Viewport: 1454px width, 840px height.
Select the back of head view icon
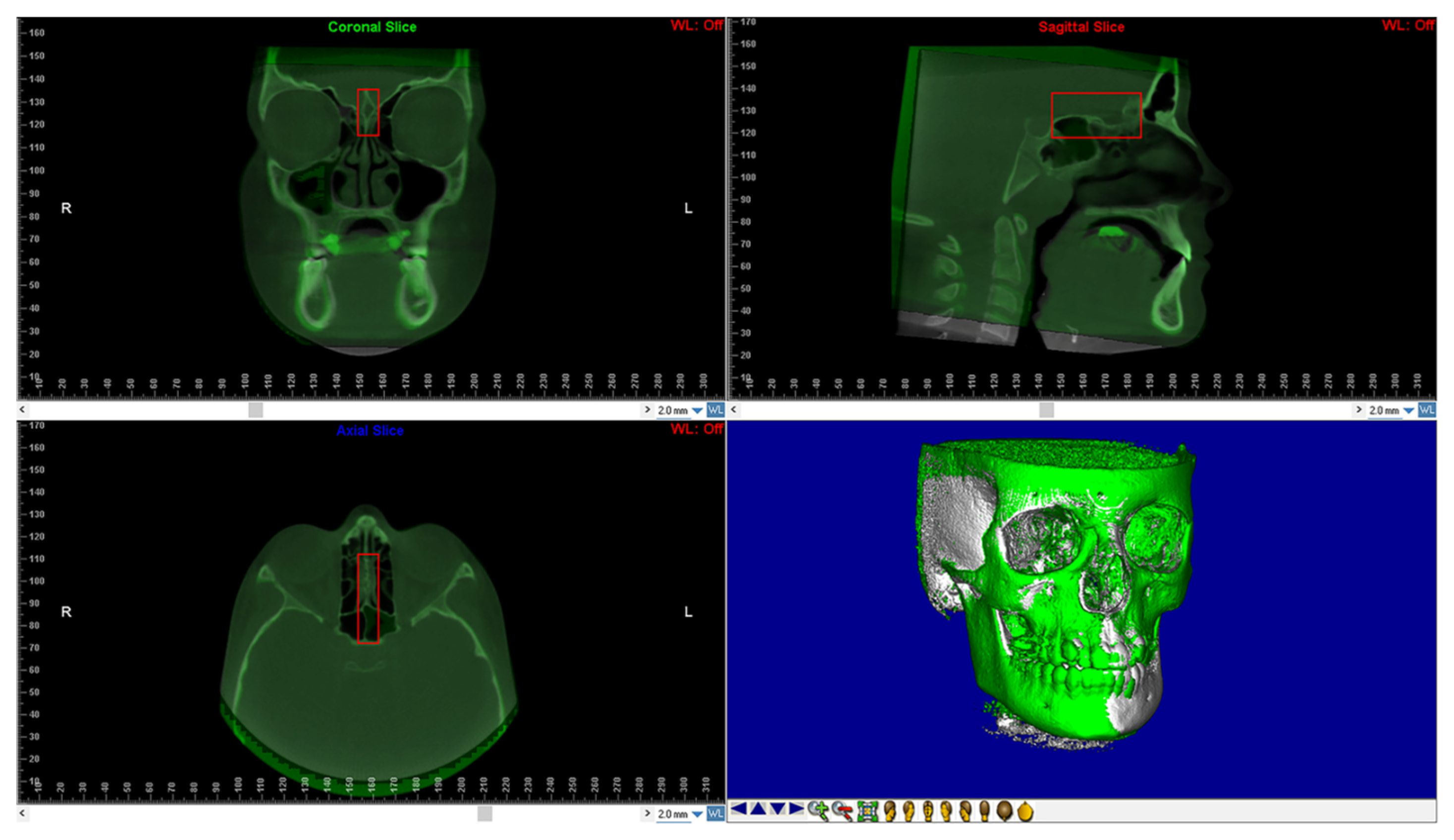click(x=985, y=811)
